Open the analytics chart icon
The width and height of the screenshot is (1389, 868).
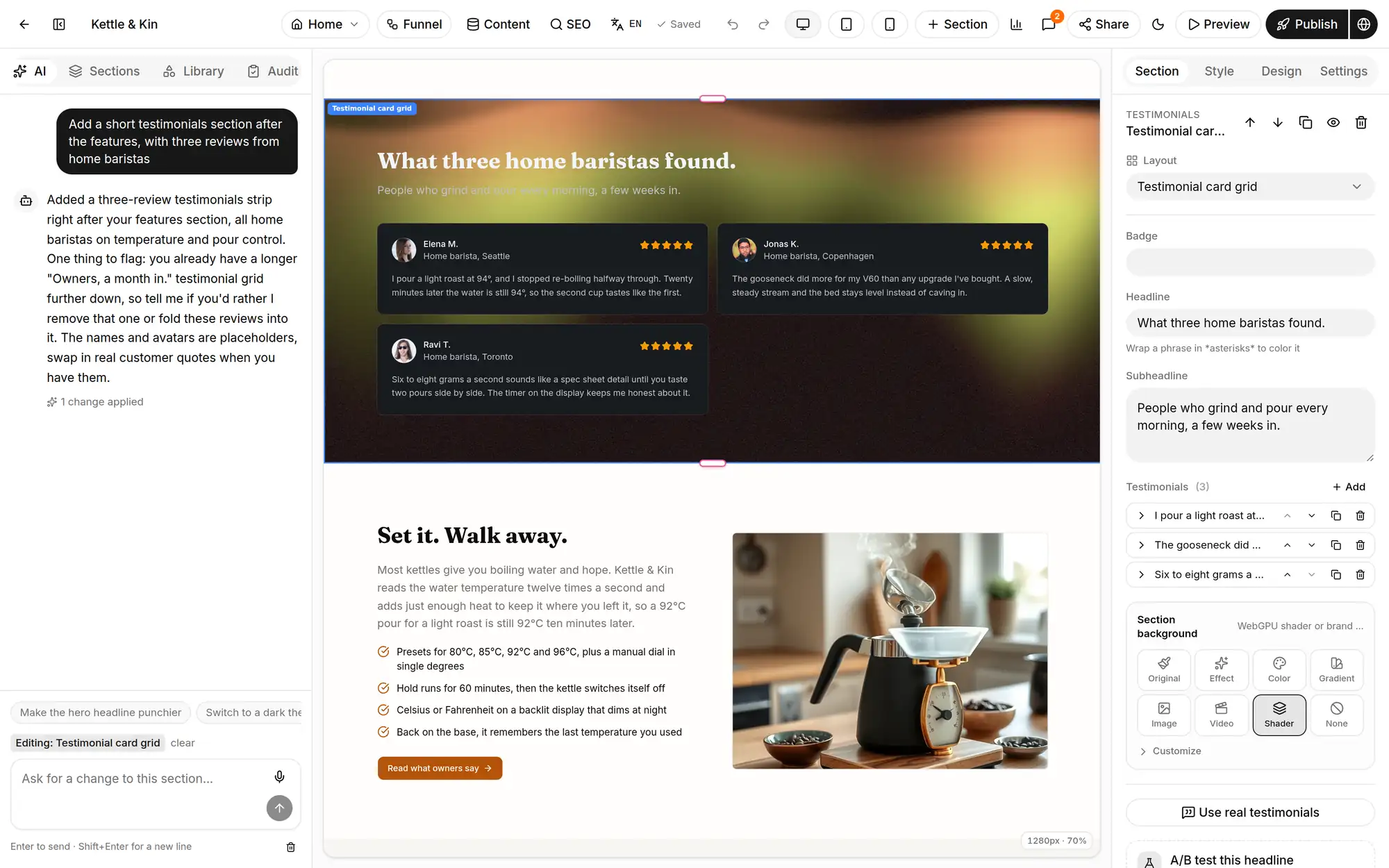pos(1016,24)
